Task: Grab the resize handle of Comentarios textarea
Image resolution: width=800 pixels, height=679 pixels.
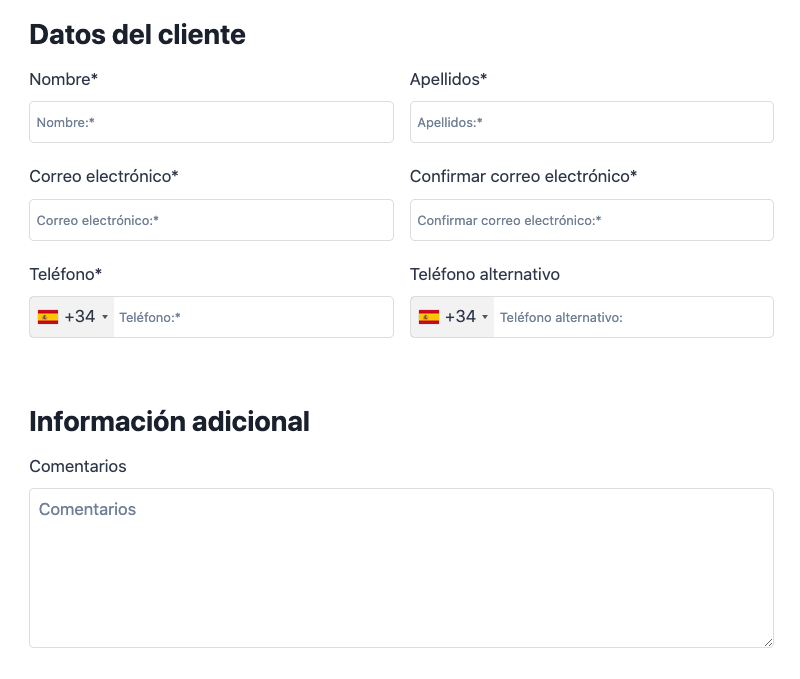Action: tap(768, 642)
